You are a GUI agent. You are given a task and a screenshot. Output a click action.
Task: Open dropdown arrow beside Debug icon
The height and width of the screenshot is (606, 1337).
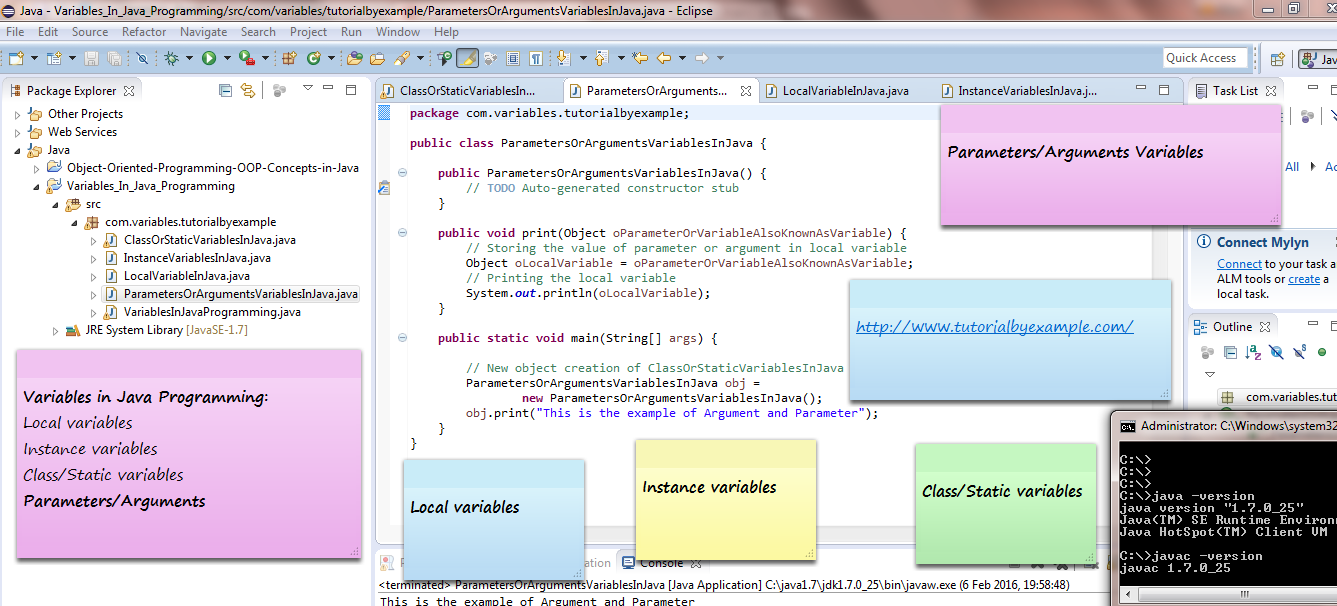click(189, 58)
